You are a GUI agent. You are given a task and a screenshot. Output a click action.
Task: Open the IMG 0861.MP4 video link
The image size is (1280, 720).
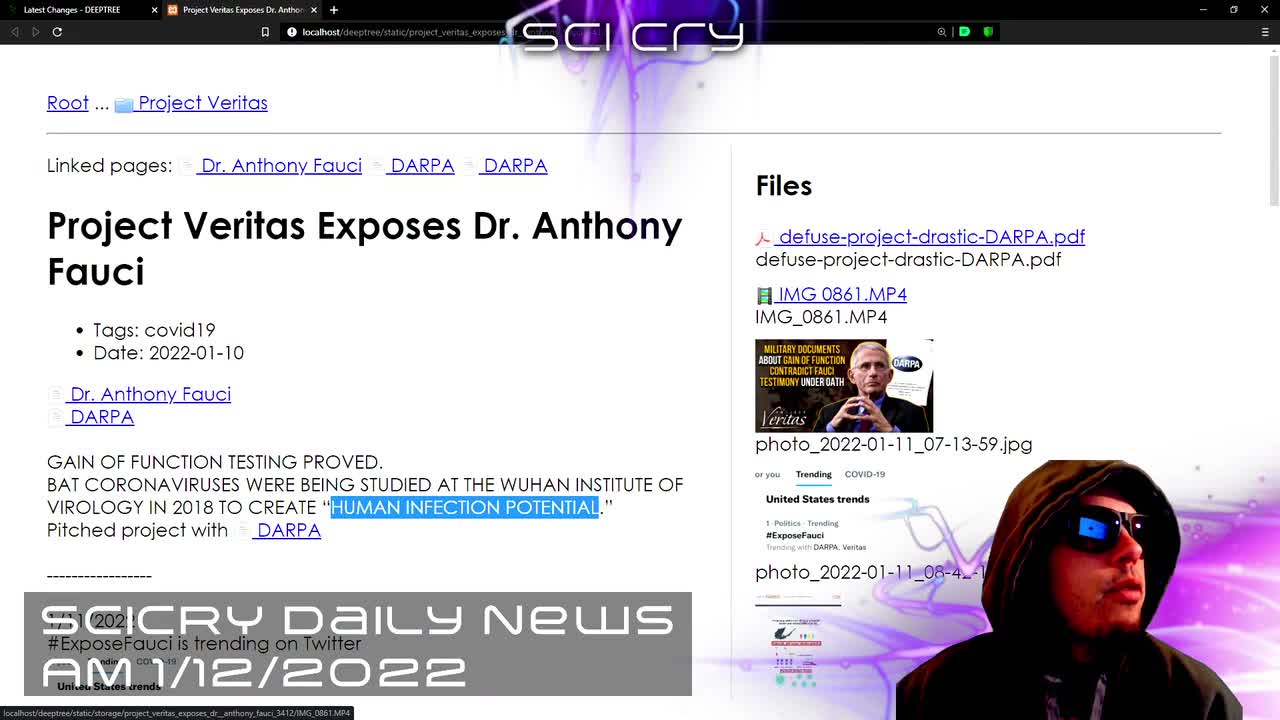tap(842, 294)
